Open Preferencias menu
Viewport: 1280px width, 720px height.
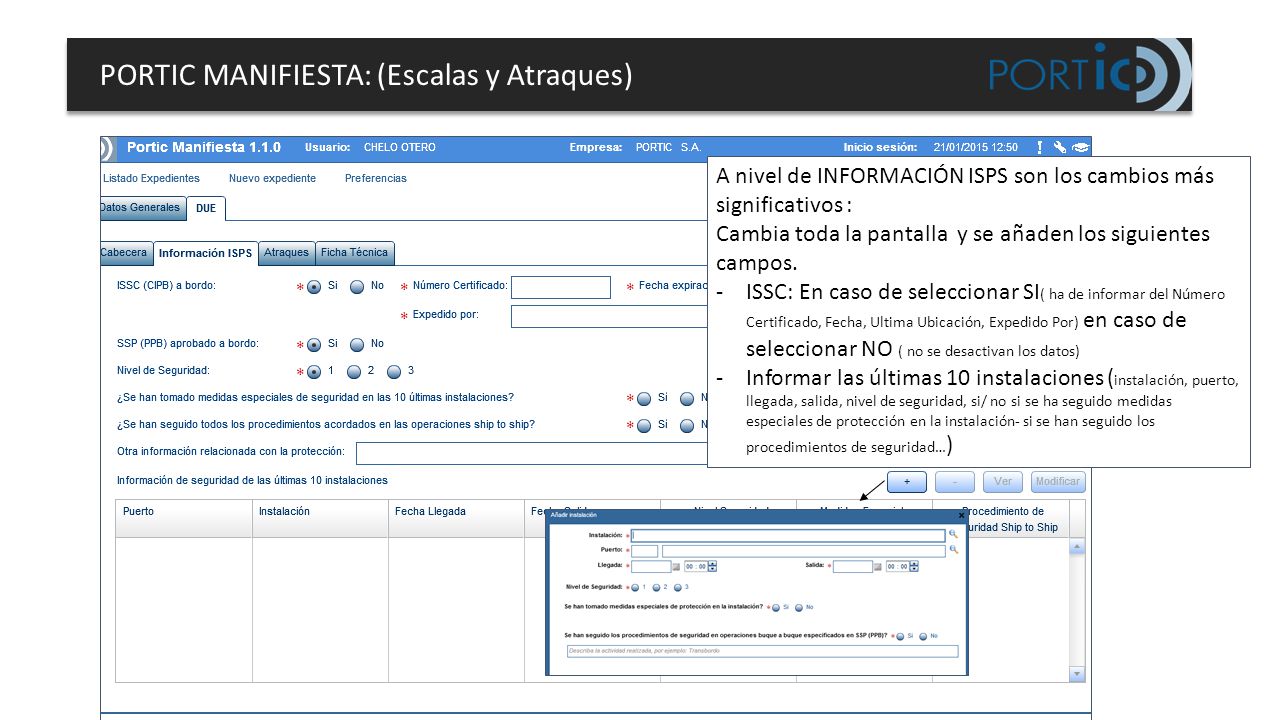tap(376, 178)
